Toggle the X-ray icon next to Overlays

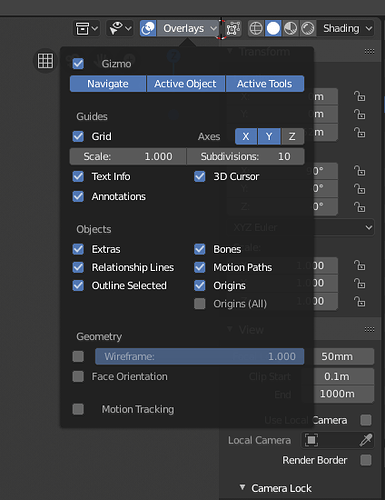coord(233,29)
